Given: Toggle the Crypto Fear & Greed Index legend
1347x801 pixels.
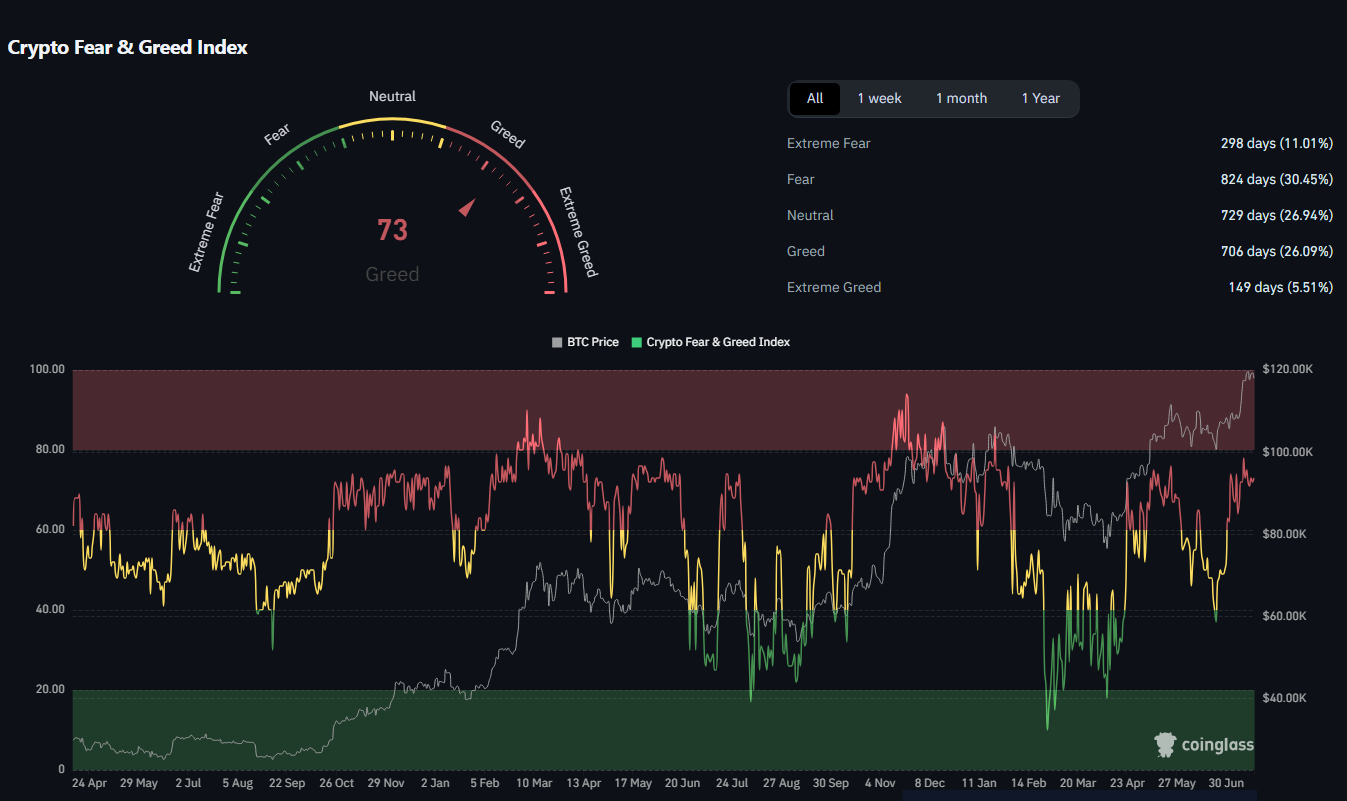Looking at the screenshot, I should point(711,342).
